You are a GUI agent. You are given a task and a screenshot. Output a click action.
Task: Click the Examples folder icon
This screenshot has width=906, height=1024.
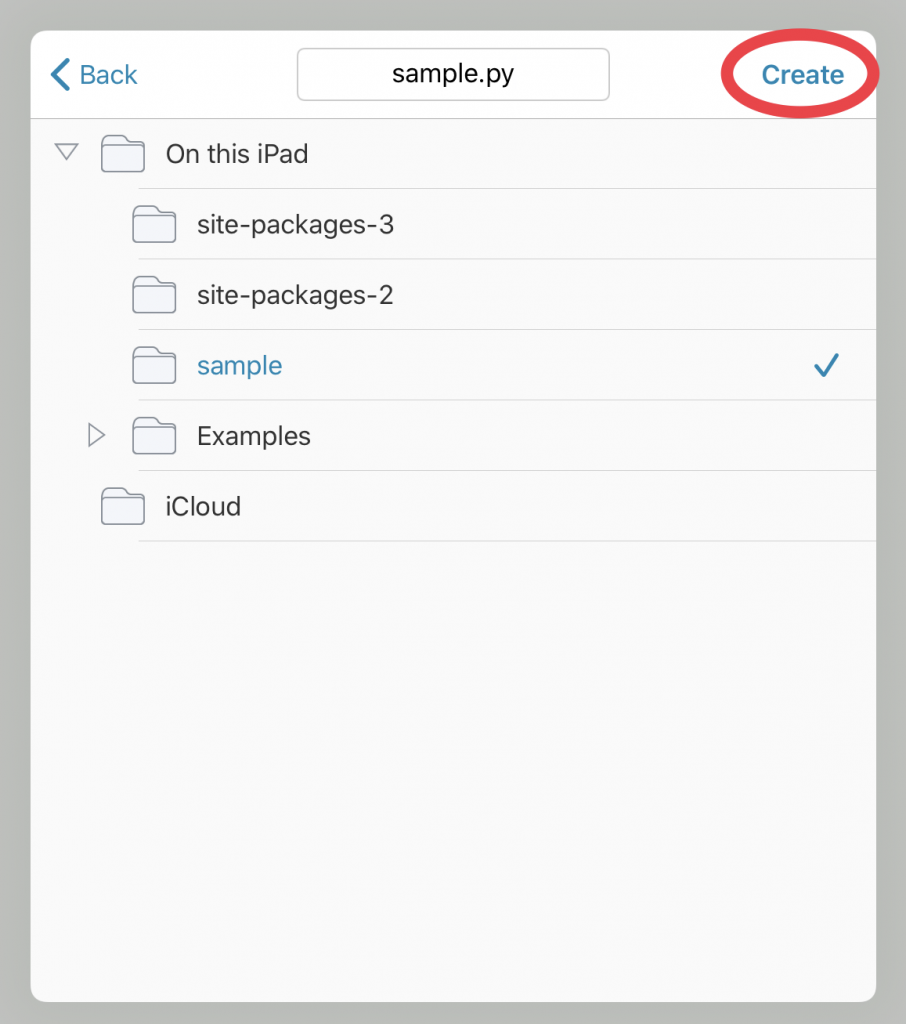(154, 436)
